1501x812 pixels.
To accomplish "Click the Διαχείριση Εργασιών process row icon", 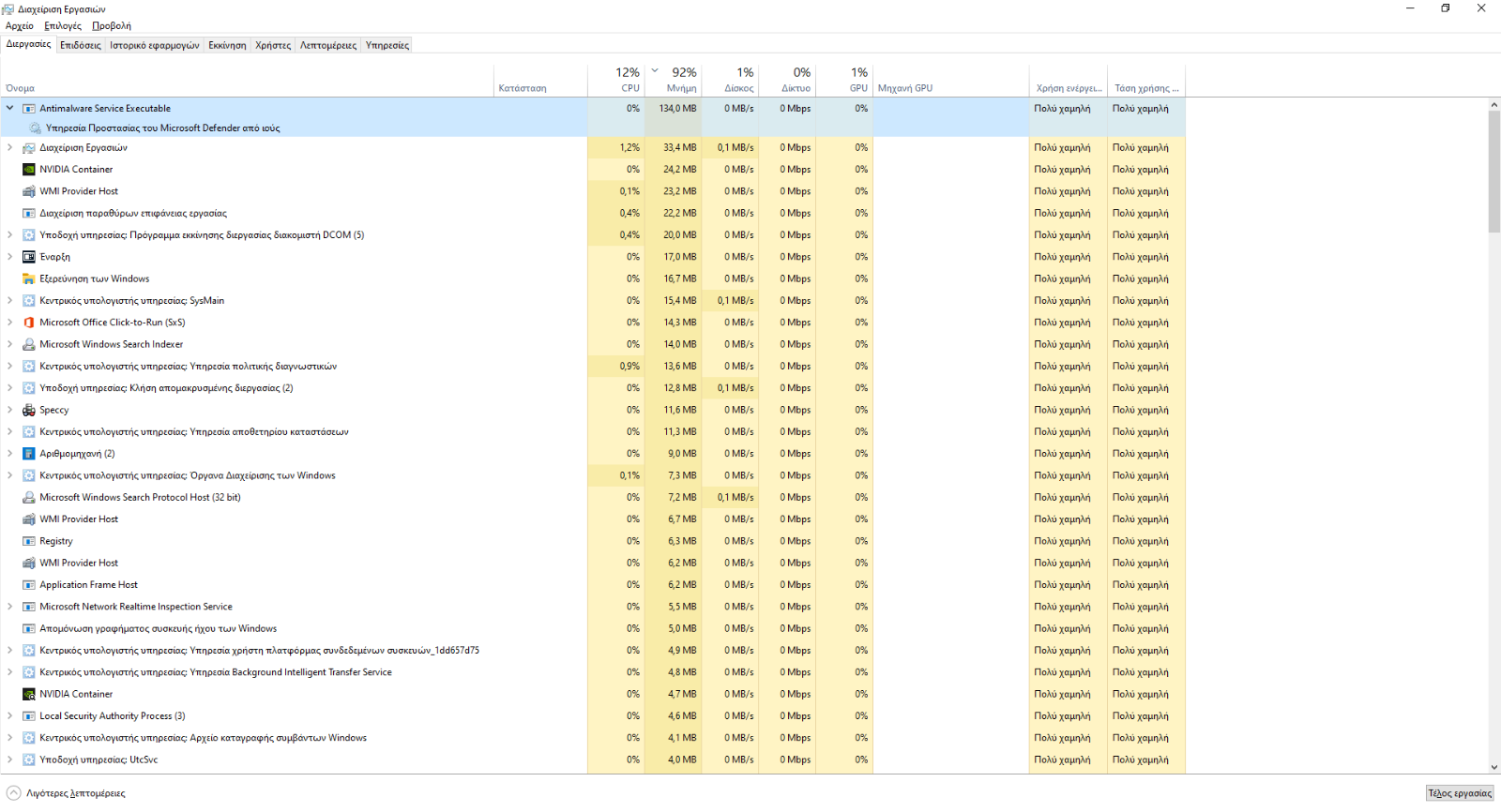I will (x=29, y=148).
